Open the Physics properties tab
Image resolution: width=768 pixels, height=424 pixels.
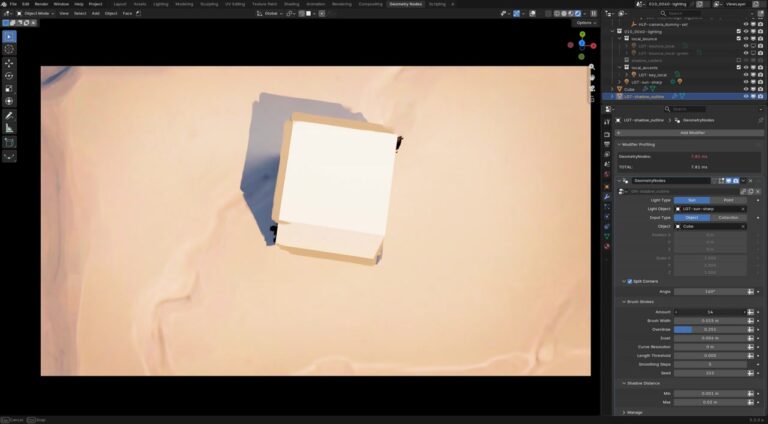[607, 216]
